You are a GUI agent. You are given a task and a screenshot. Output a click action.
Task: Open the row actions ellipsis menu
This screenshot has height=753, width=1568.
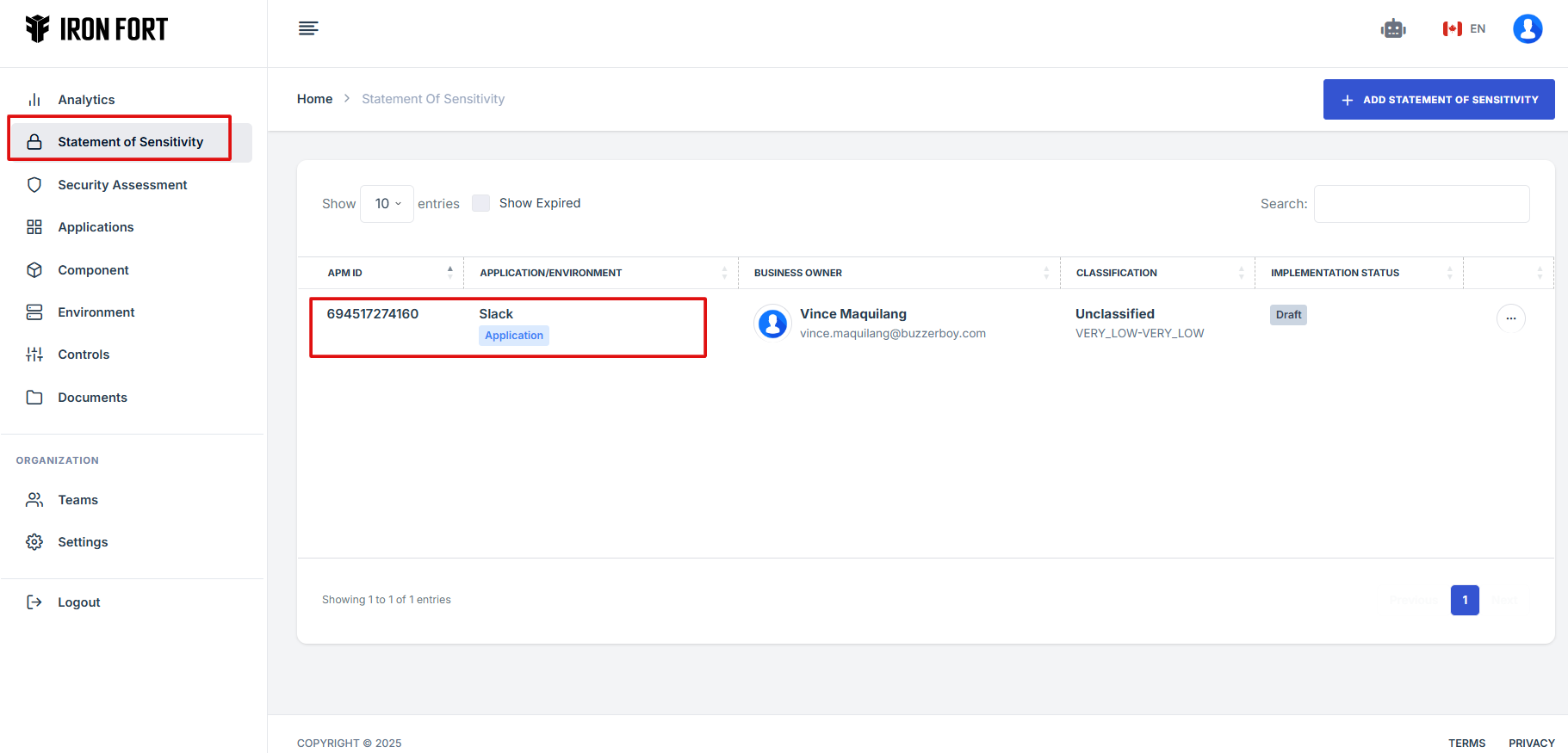pos(1510,318)
